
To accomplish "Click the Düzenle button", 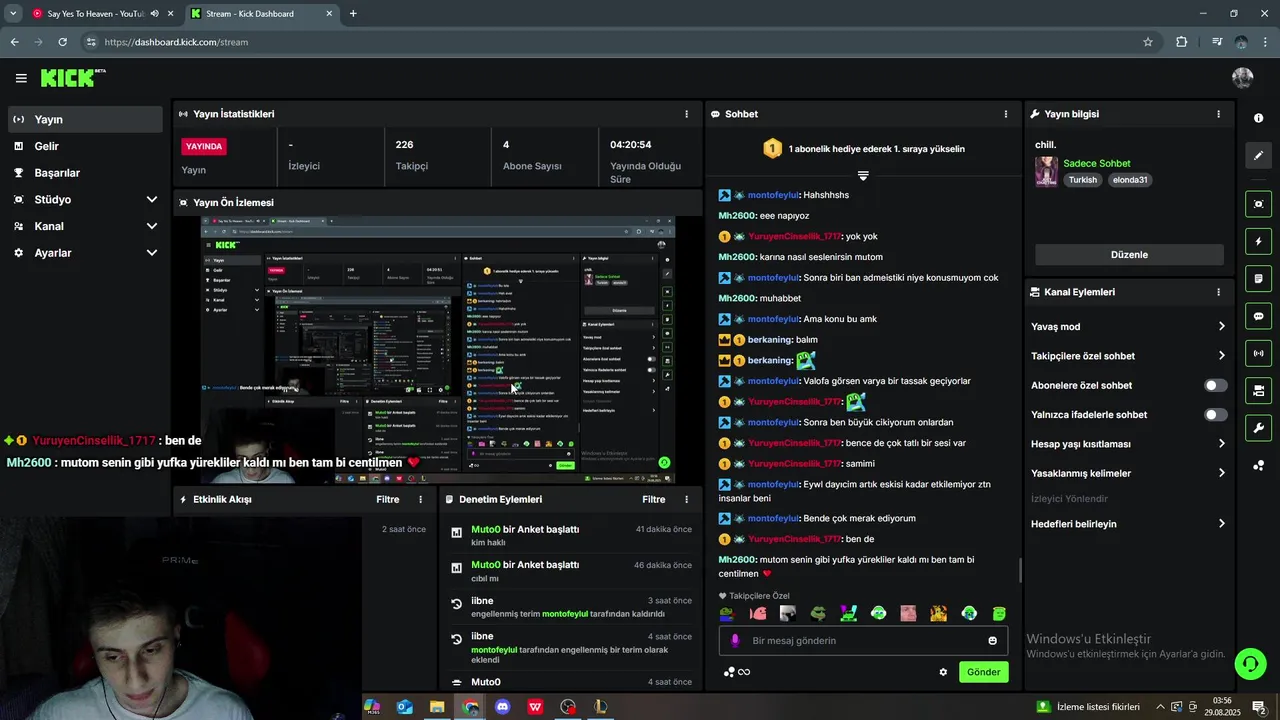I will [x=1129, y=254].
